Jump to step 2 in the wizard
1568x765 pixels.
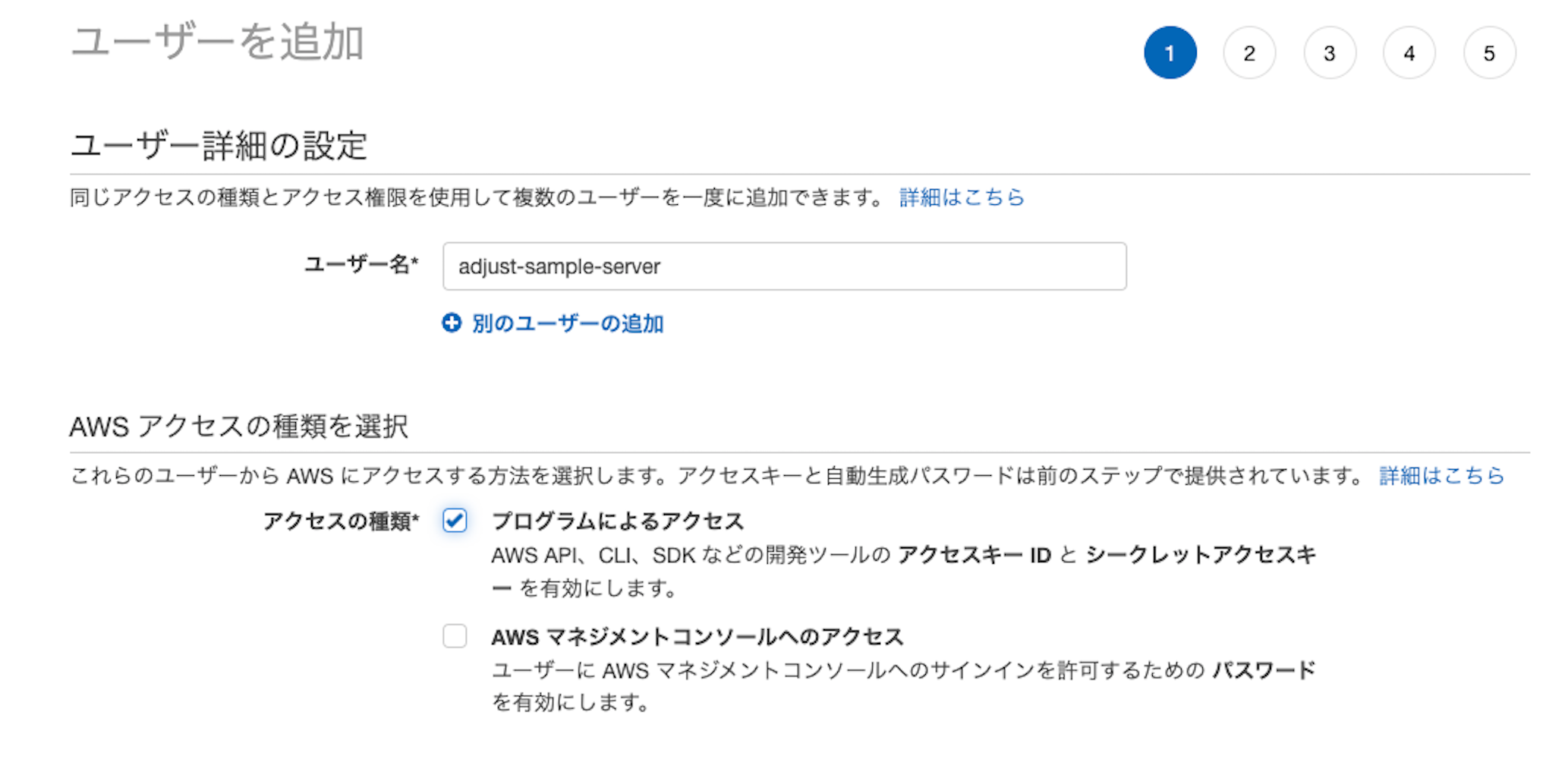[x=1249, y=53]
